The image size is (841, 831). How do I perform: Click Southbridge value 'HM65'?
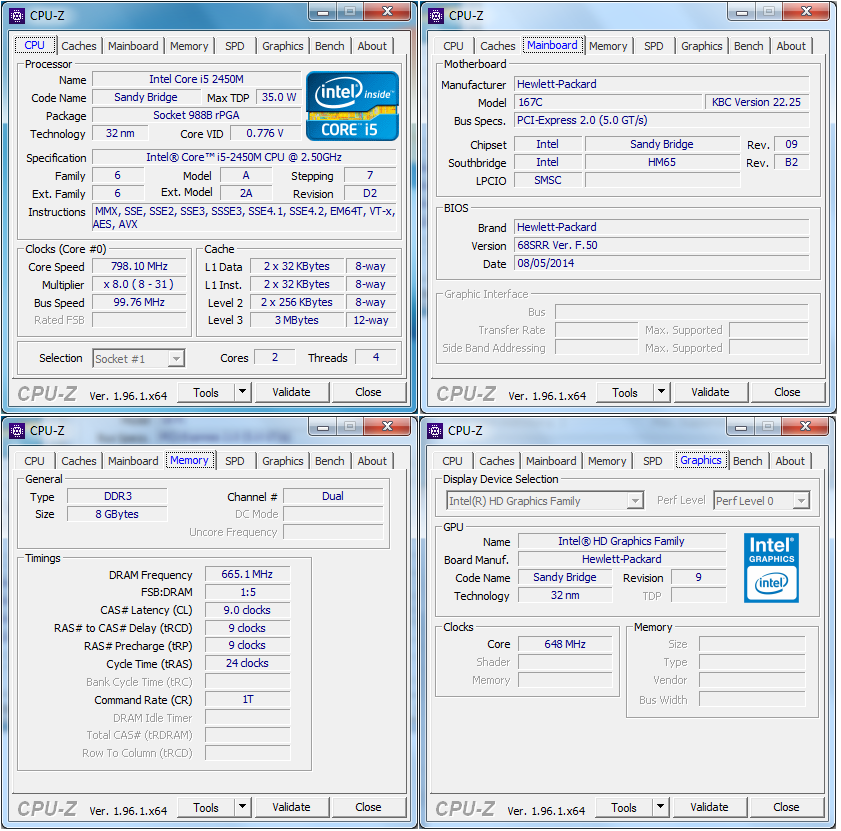click(x=662, y=162)
